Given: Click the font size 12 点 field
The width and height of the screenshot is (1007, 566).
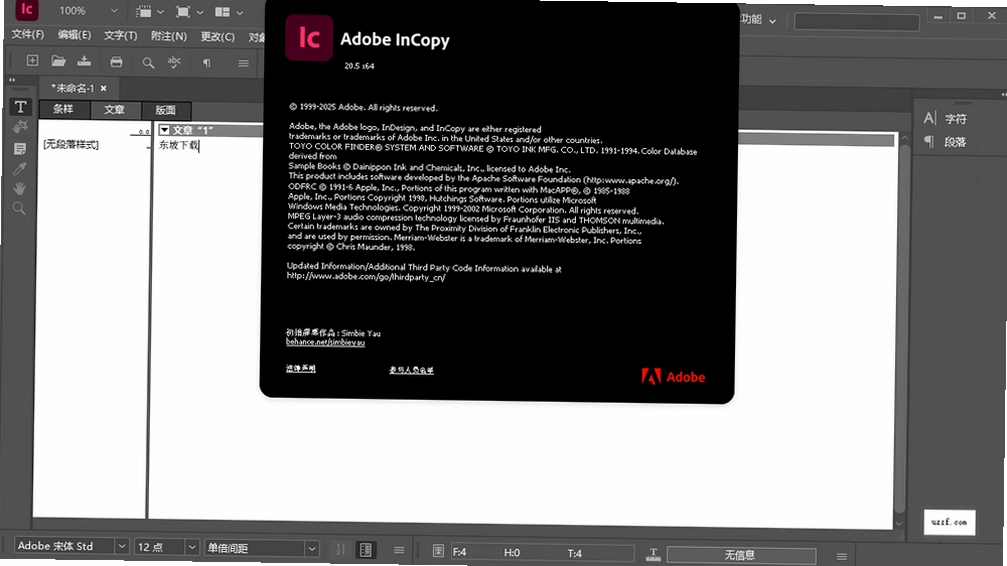Looking at the screenshot, I should pyautogui.click(x=159, y=547).
